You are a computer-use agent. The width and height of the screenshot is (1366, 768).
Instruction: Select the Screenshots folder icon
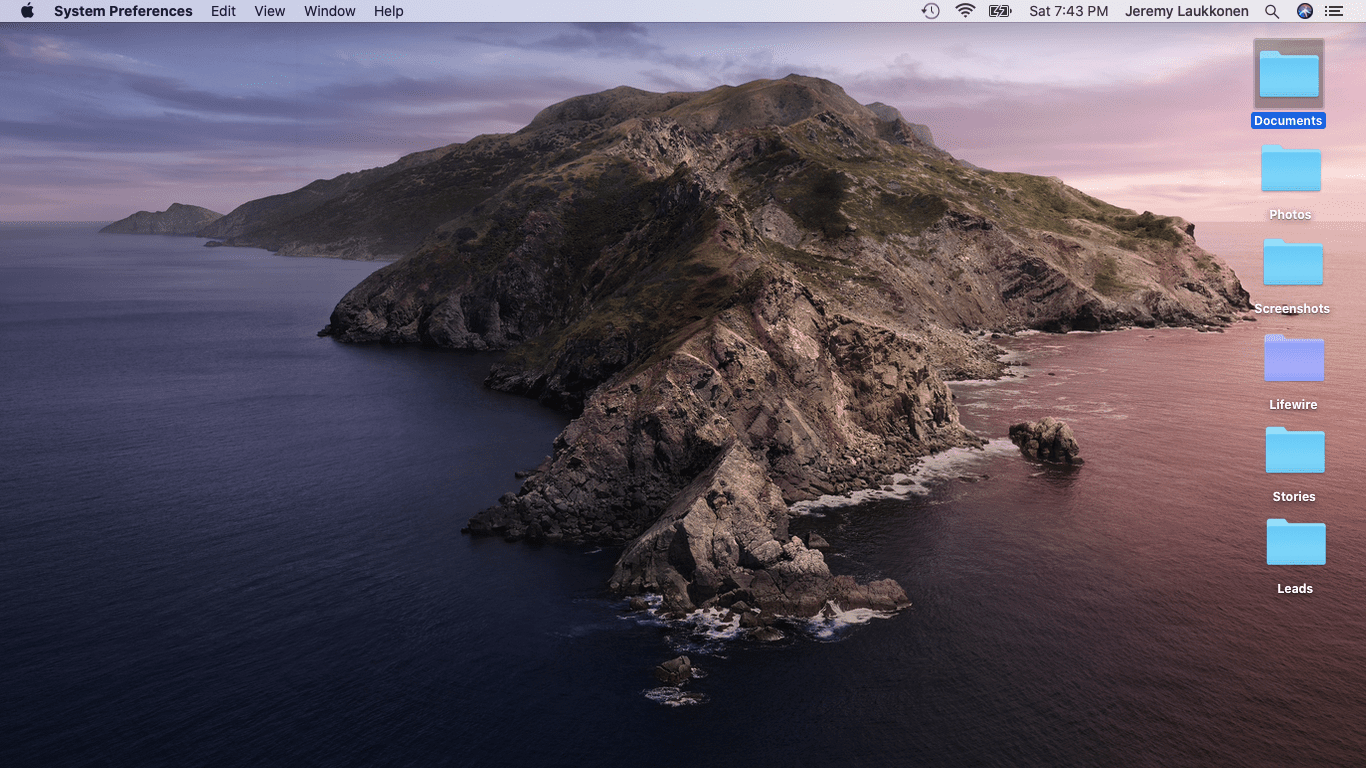tap(1293, 262)
